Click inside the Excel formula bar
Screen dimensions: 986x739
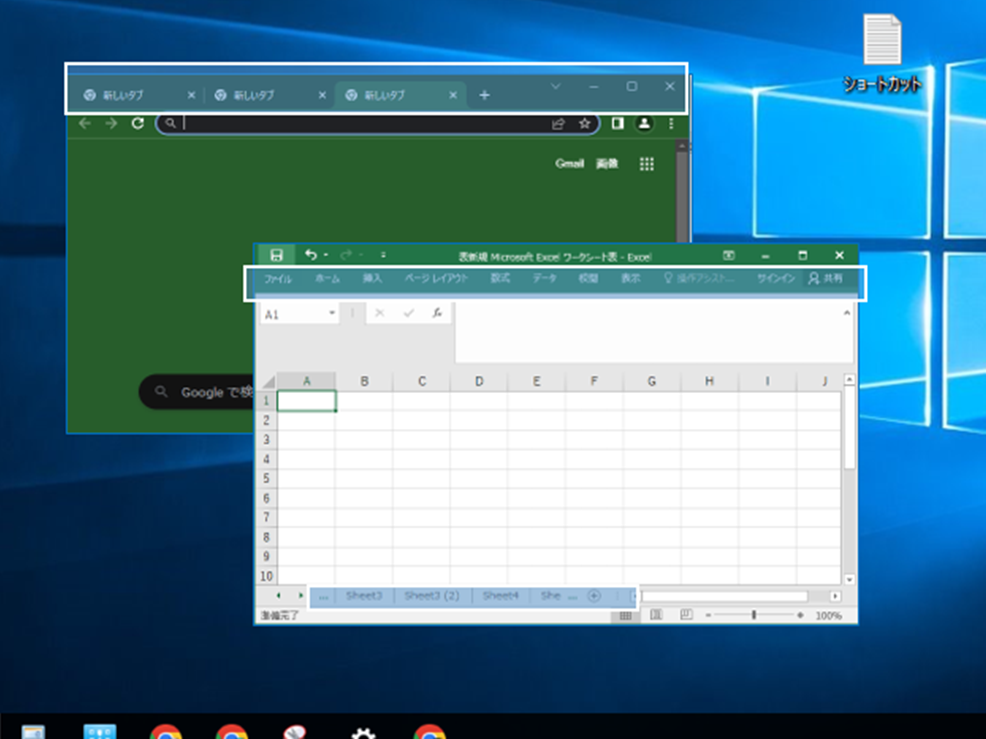[648, 332]
